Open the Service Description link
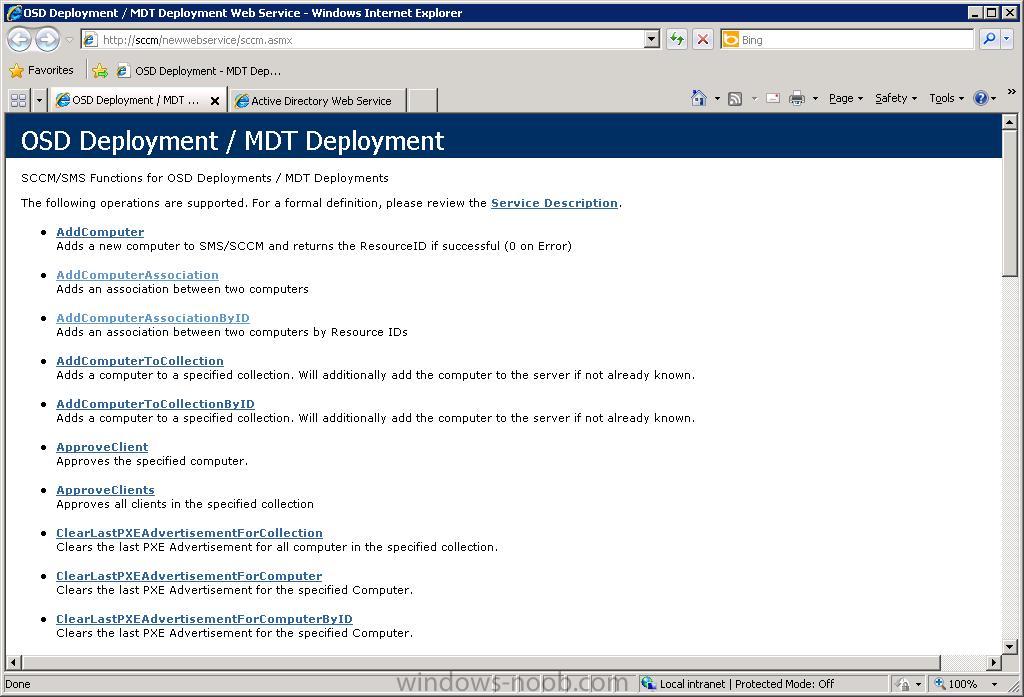Image resolution: width=1024 pixels, height=697 pixels. (554, 203)
